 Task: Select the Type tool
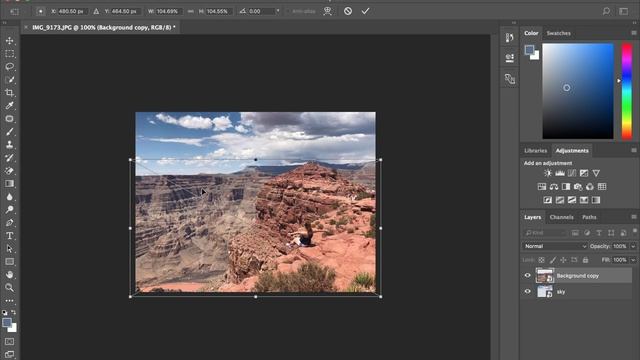[x=9, y=236]
